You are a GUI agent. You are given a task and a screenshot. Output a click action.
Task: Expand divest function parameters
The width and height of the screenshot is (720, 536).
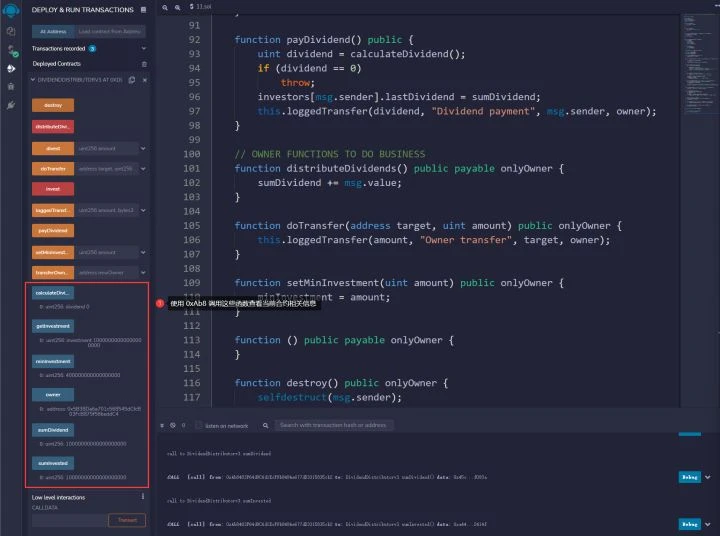tap(143, 148)
